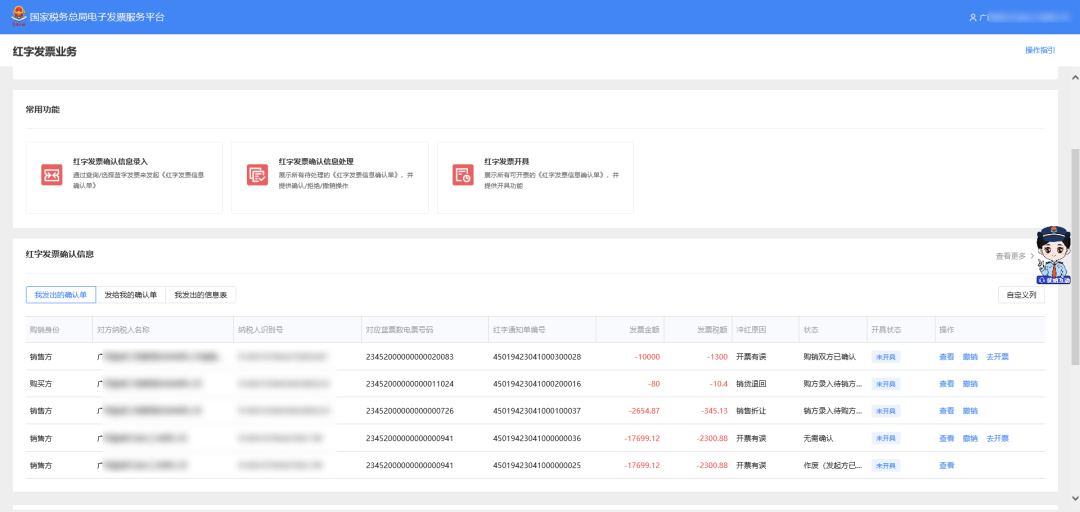Click 查看 in row 45019423041000000036

946,438
